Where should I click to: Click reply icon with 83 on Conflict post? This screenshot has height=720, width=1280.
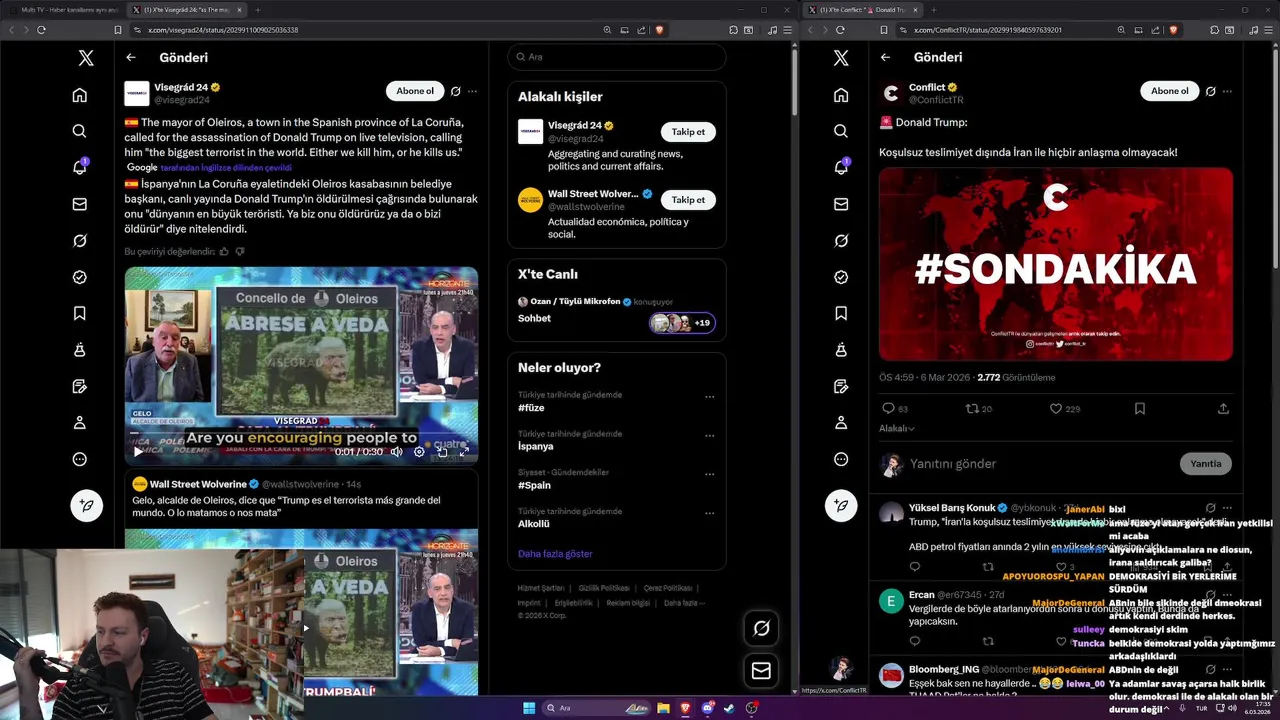pos(888,409)
